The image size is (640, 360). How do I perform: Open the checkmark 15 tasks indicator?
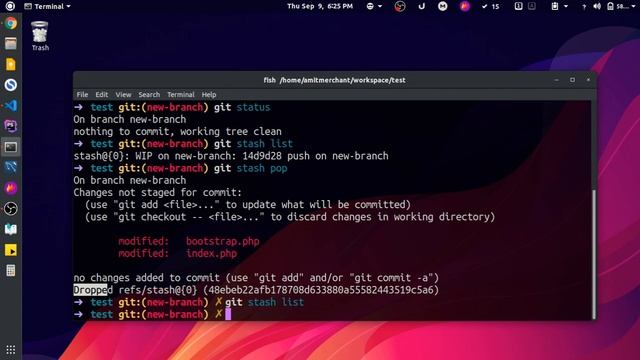[x=490, y=7]
